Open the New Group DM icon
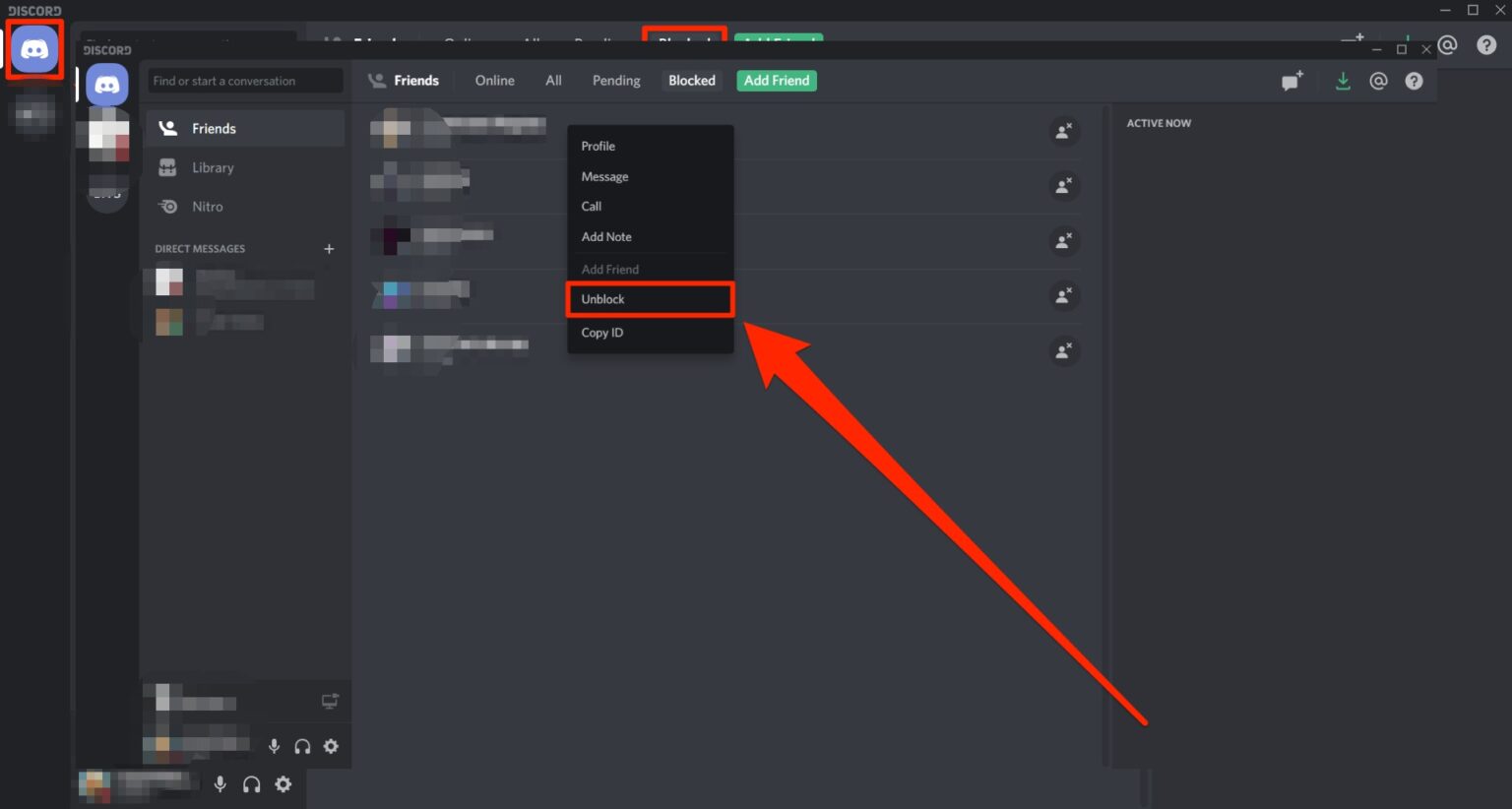The image size is (1512, 809). (x=1291, y=82)
